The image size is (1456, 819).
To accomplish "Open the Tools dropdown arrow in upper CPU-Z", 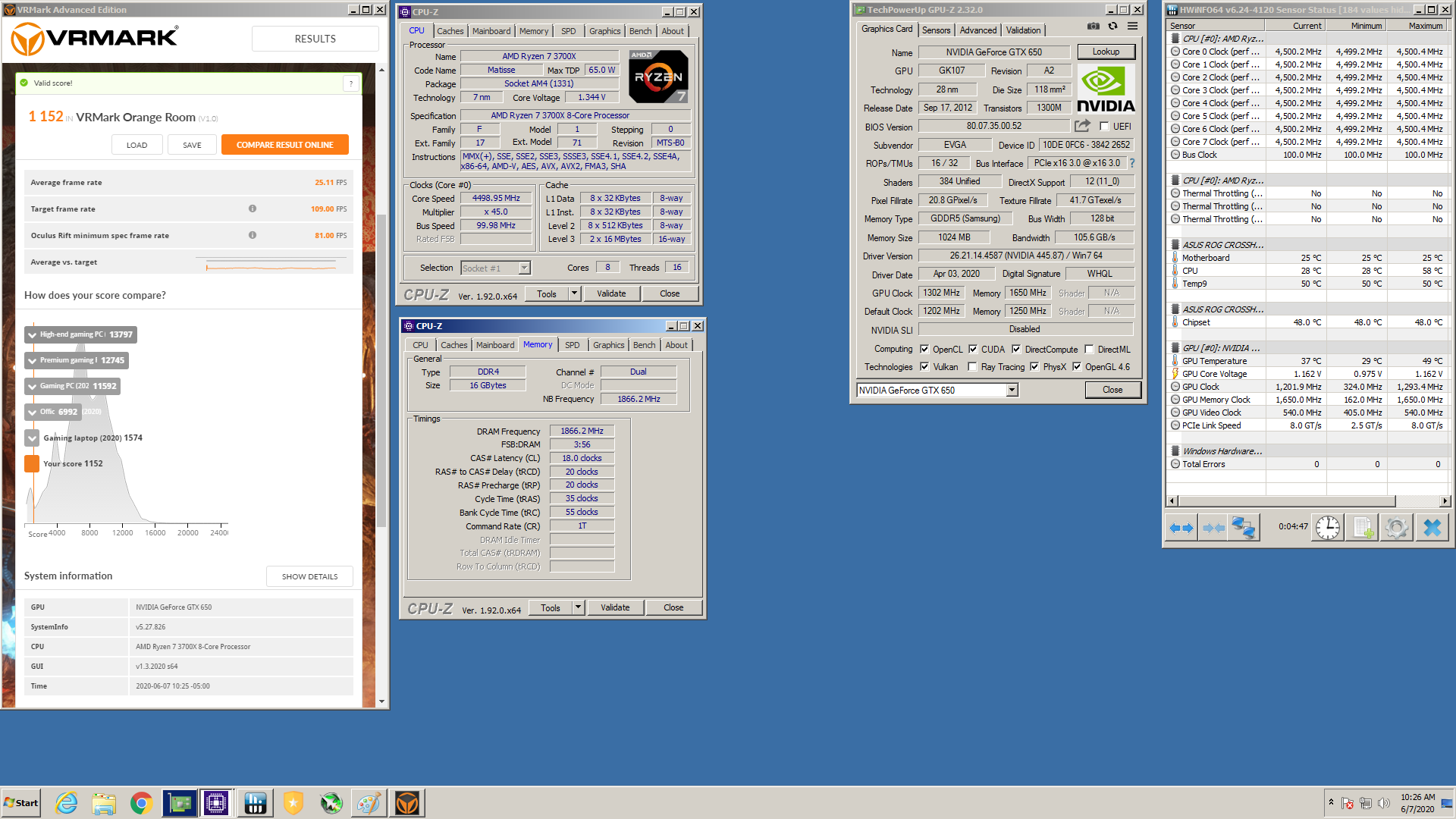I will [x=574, y=293].
